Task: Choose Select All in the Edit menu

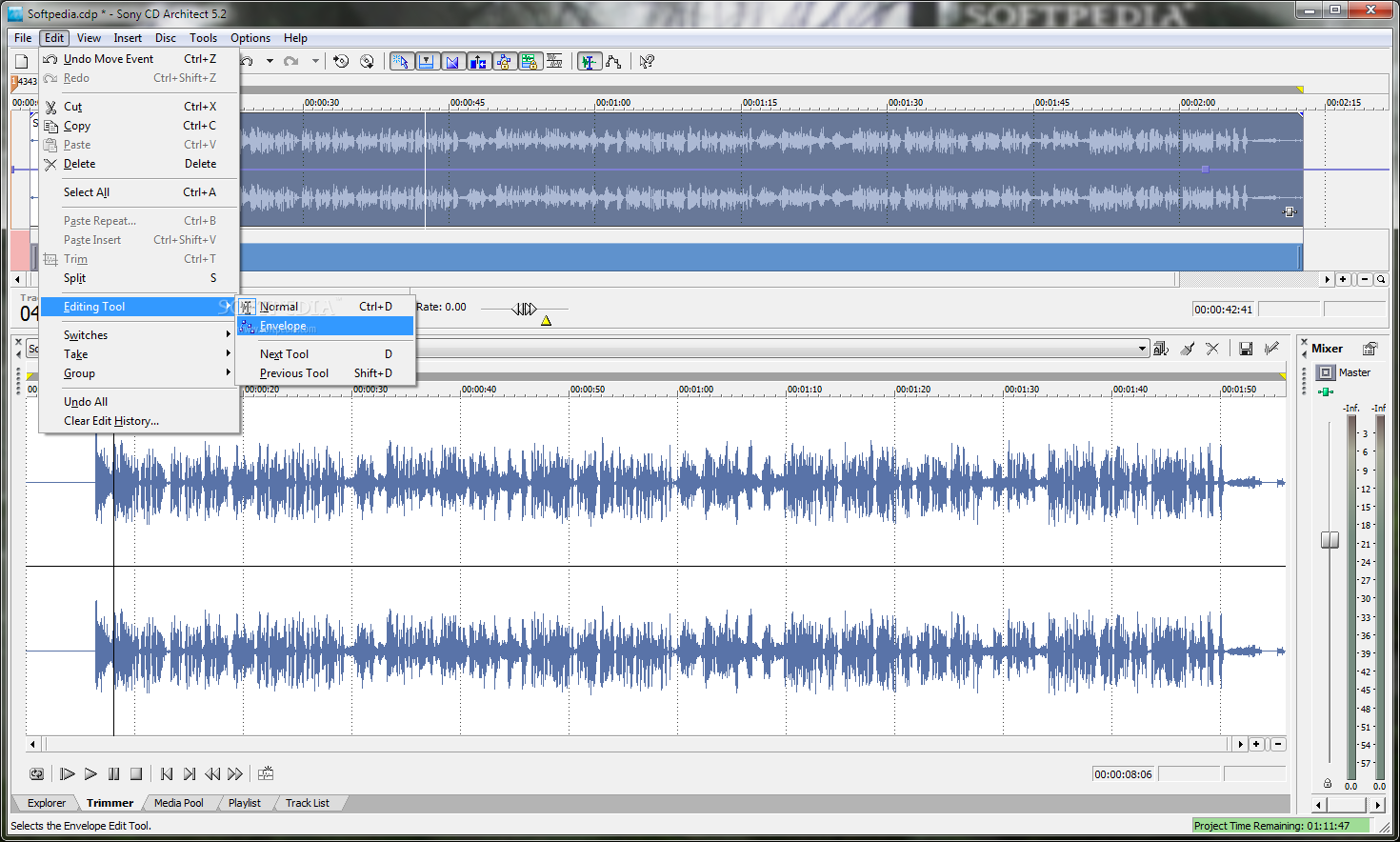Action: pos(139,192)
